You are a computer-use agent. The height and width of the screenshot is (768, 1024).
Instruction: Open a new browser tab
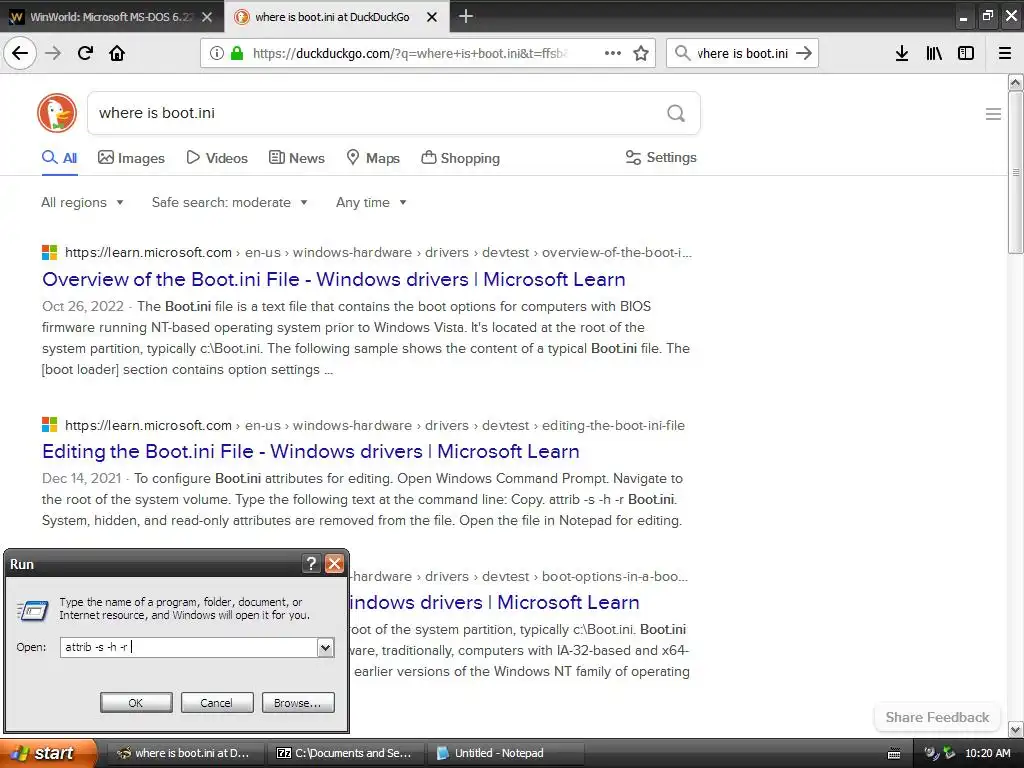[x=466, y=16]
